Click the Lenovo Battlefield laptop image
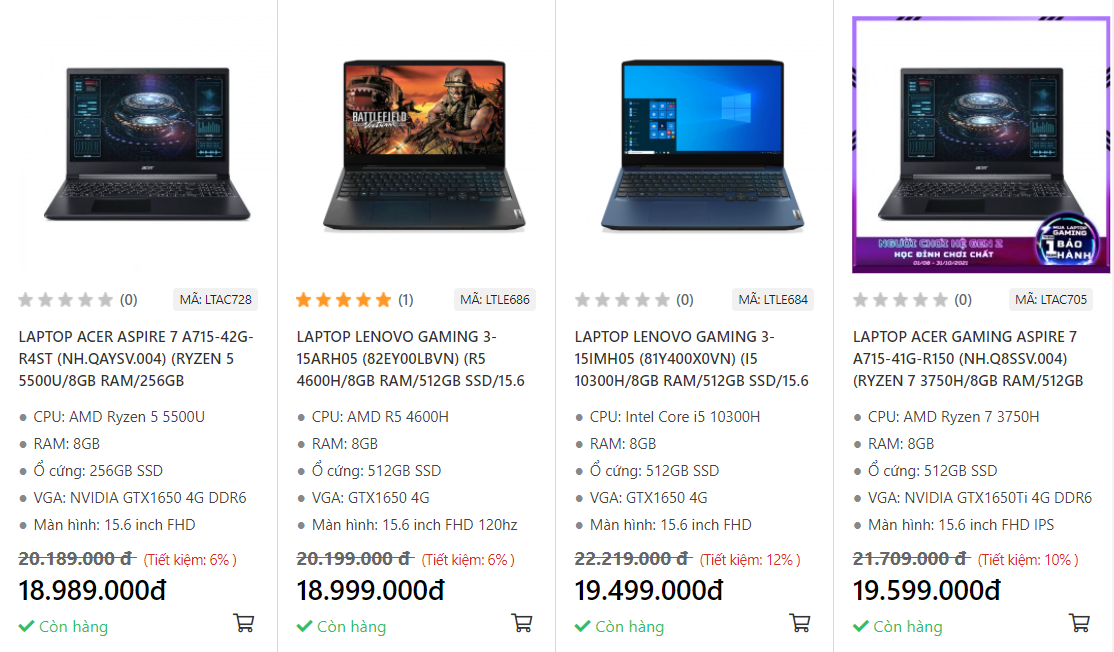Screen dimensions: 1114x652 (x=424, y=145)
